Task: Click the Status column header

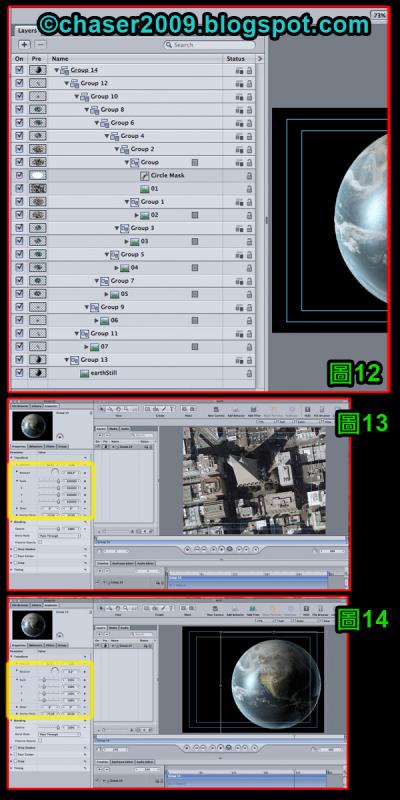Action: pos(235,59)
